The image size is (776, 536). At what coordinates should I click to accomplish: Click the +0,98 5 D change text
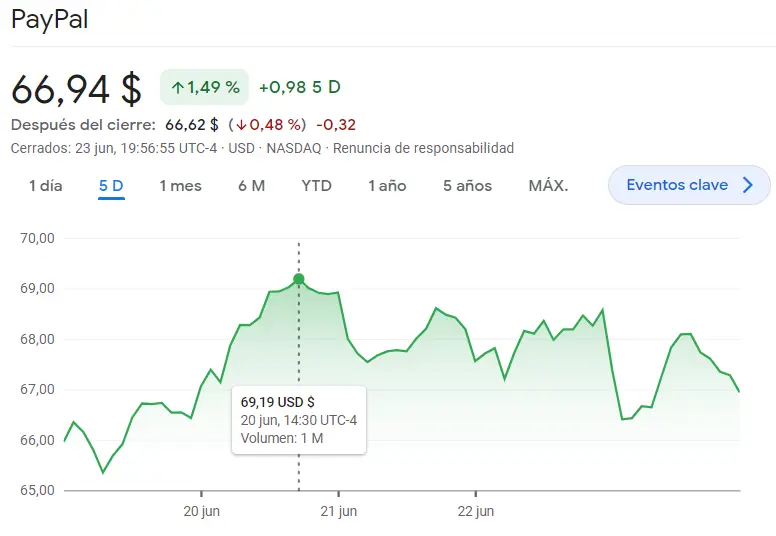[x=300, y=87]
